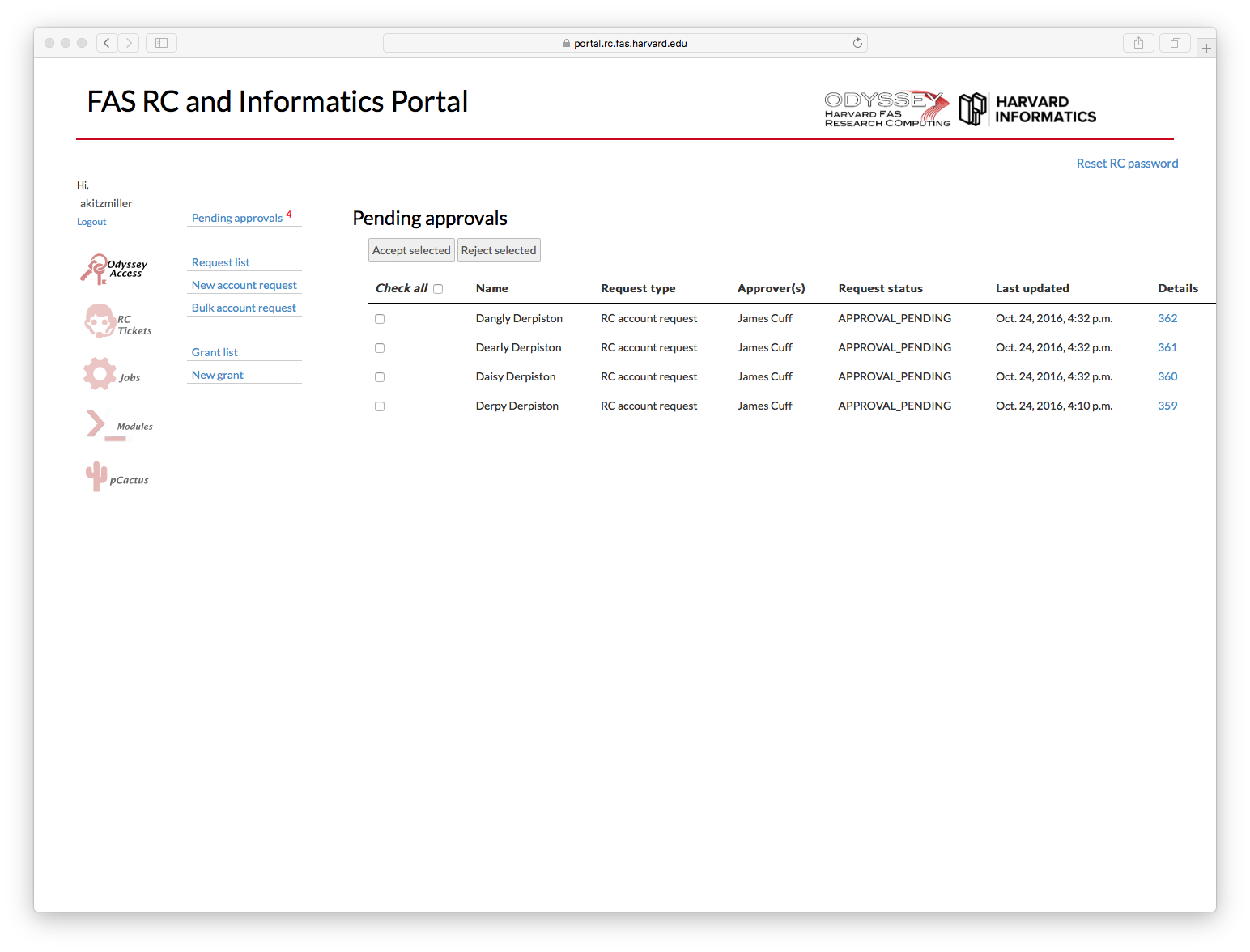Click the browser reload icon
The image size is (1250, 952).
857,43
